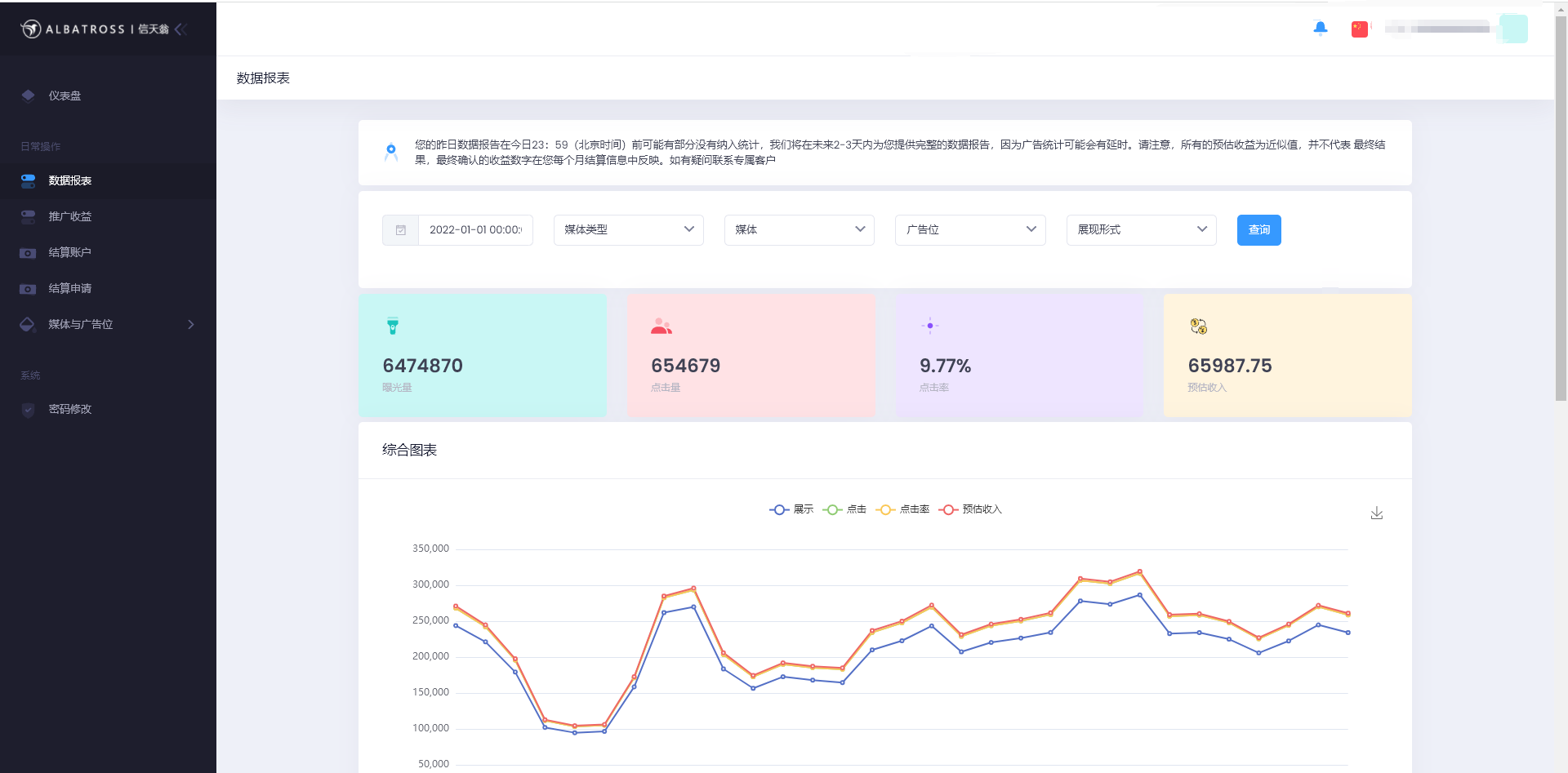
Task: Open the 展现形式 dropdown
Action: coord(1141,230)
